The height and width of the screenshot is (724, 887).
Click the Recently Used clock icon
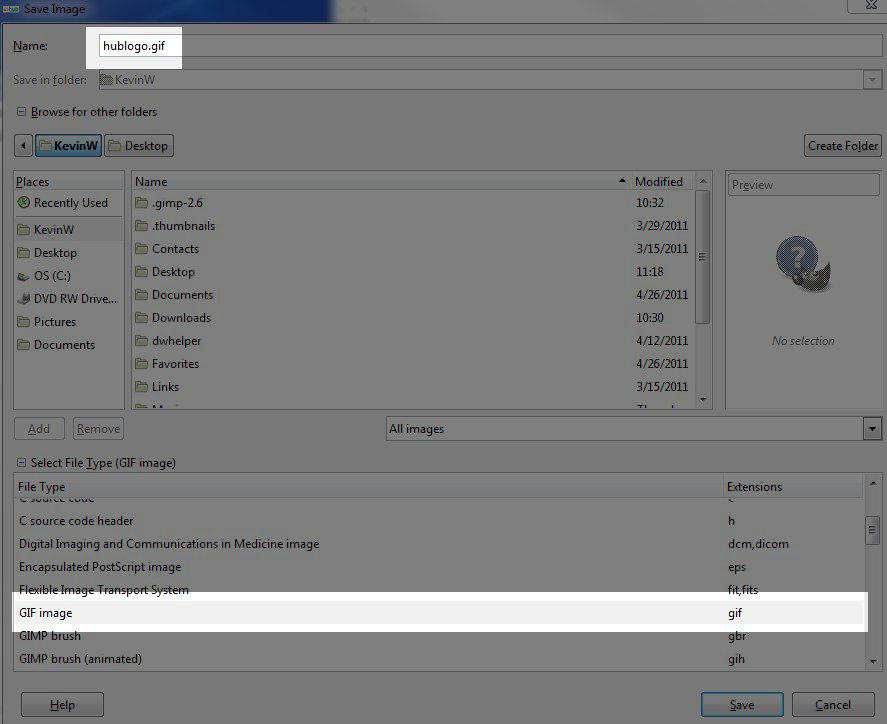point(24,203)
